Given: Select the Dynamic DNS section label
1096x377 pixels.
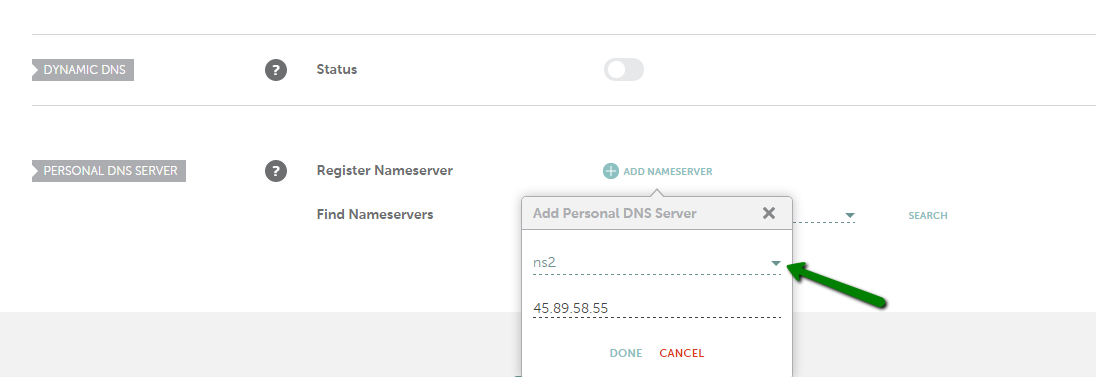Looking at the screenshot, I should click(x=83, y=70).
